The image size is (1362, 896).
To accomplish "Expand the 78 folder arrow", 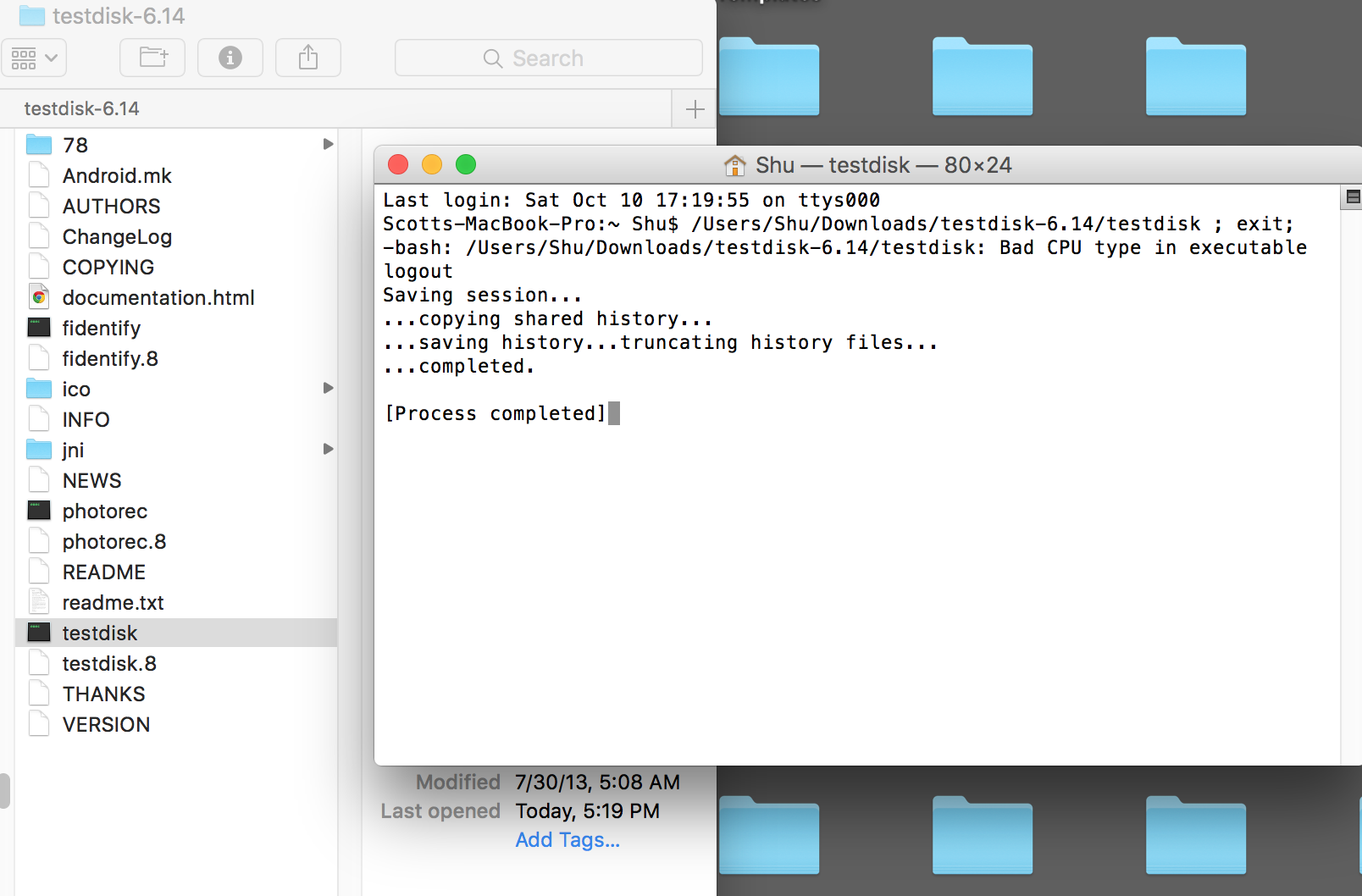I will click(328, 144).
